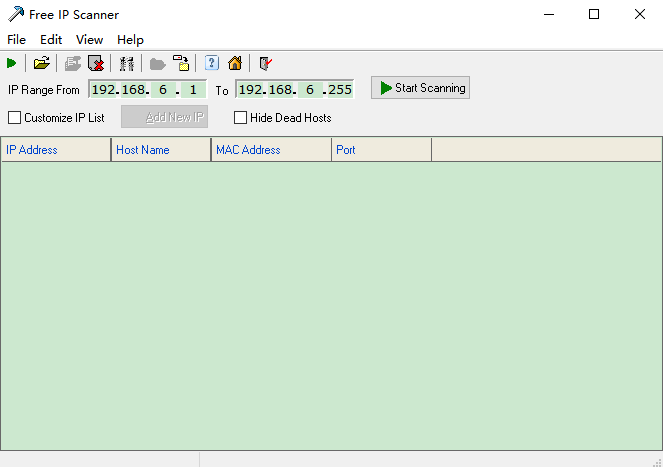Viewport: 663px width, 467px height.
Task: Open the Help menu
Action: 130,40
